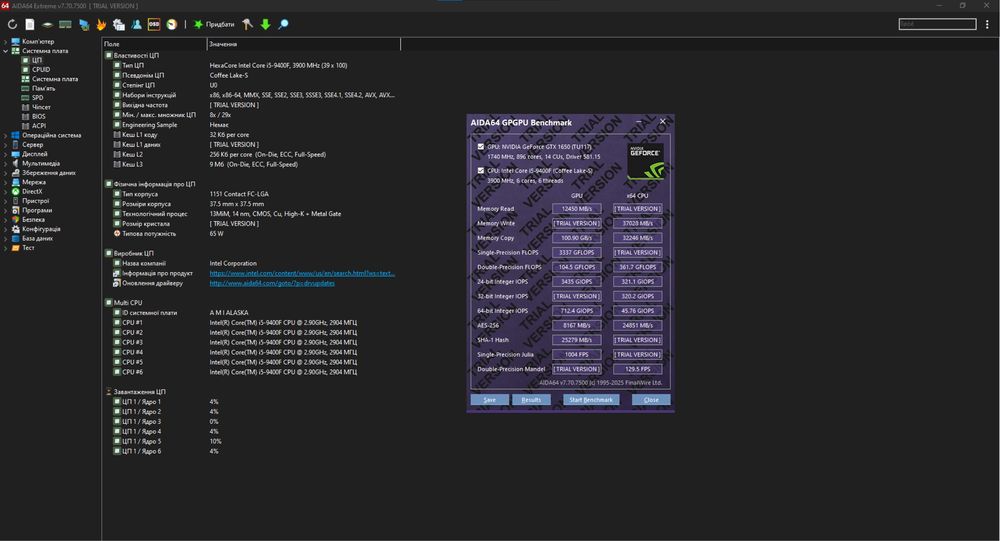Click the speaker icon beside Мультимедіа

coord(16,163)
